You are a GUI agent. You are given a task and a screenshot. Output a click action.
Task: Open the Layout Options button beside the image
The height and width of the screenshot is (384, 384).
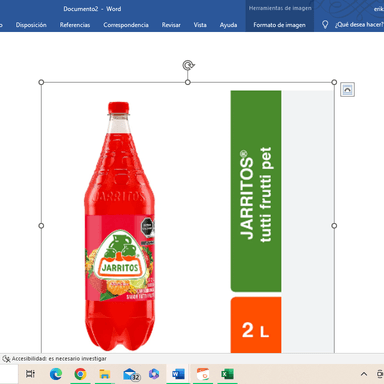click(x=347, y=90)
